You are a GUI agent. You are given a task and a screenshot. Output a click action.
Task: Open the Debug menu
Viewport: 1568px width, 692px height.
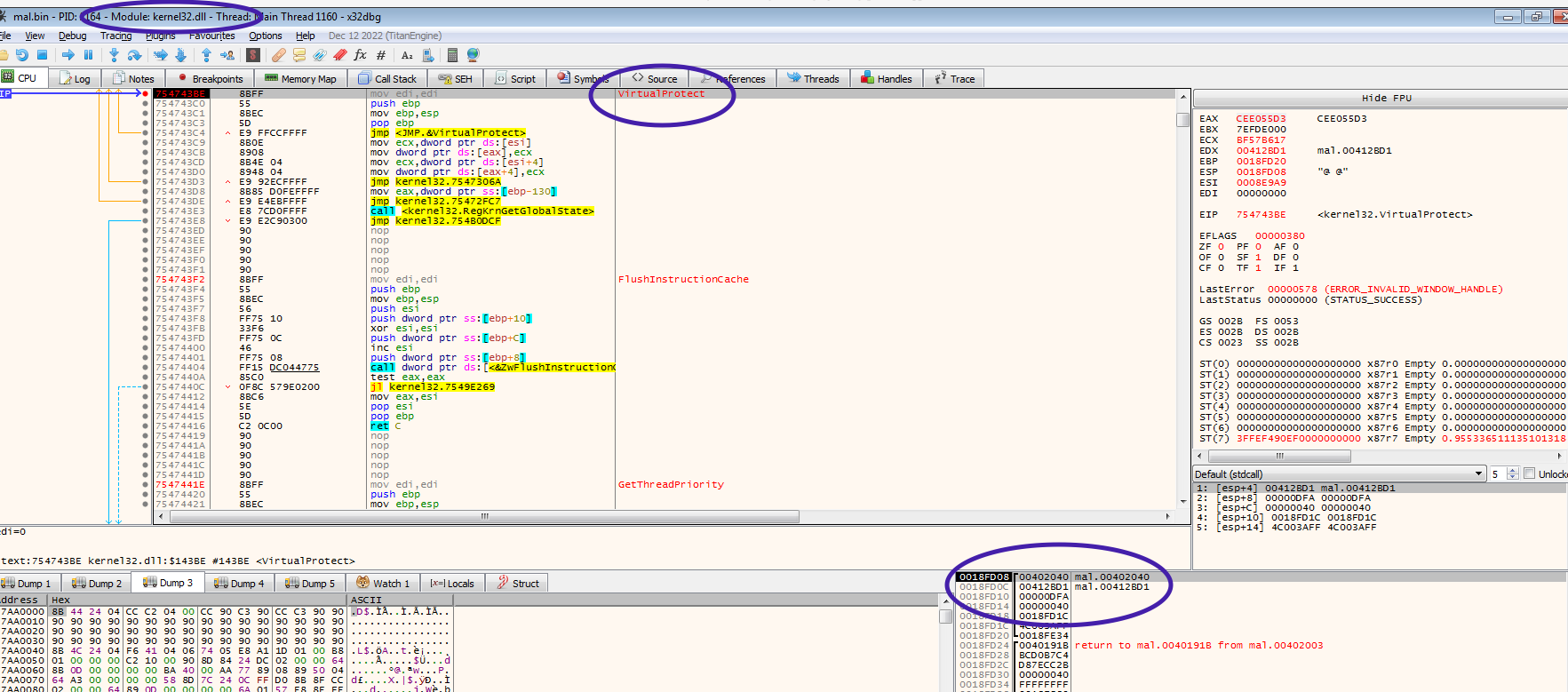click(73, 36)
